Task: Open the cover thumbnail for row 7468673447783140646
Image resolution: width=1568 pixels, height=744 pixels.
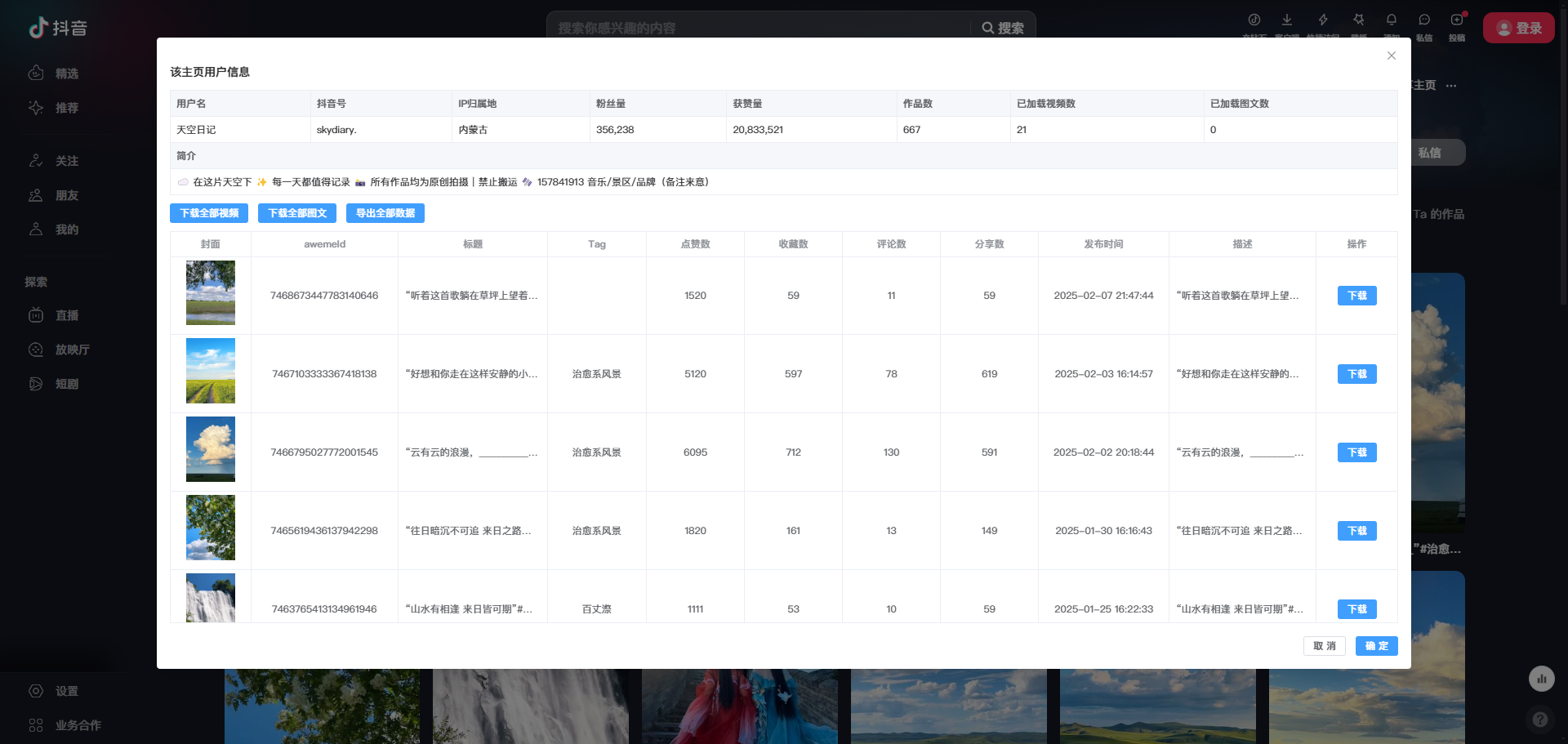Action: click(x=211, y=292)
